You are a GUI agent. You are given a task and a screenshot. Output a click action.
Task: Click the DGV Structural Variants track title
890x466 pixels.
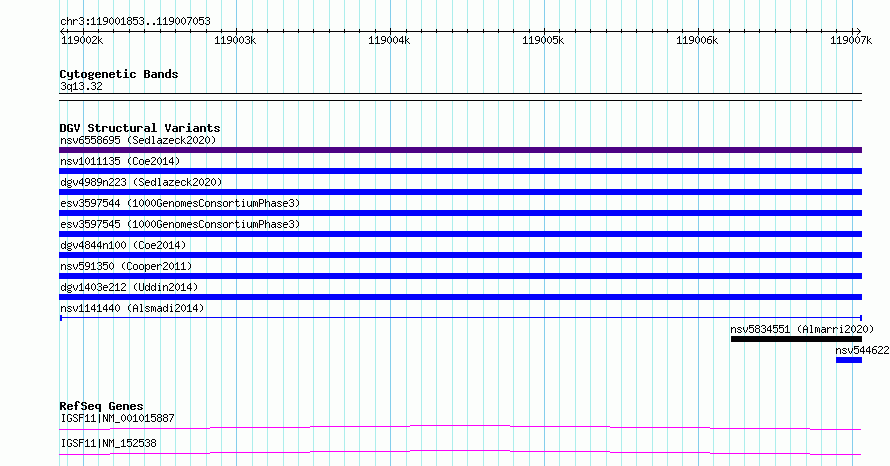[x=140, y=128]
